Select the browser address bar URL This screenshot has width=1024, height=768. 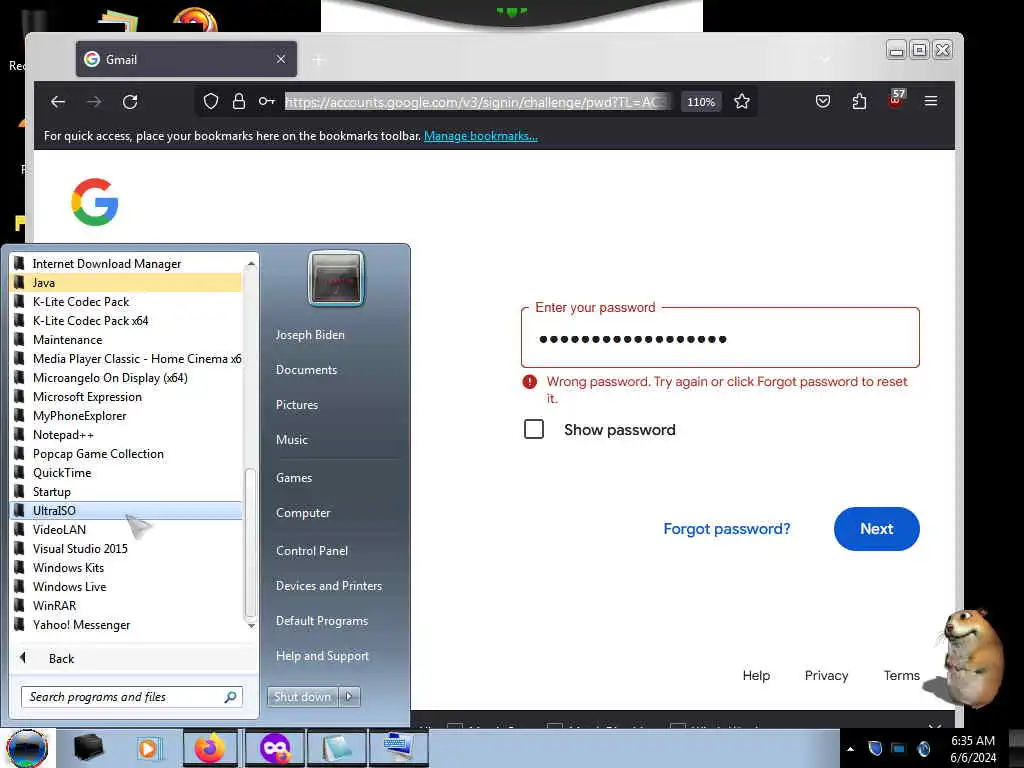(477, 102)
